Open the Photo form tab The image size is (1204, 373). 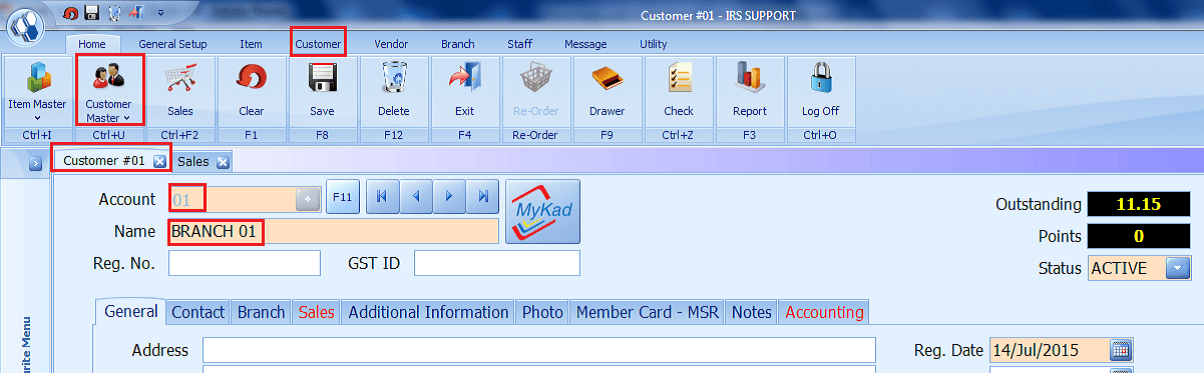(x=543, y=312)
